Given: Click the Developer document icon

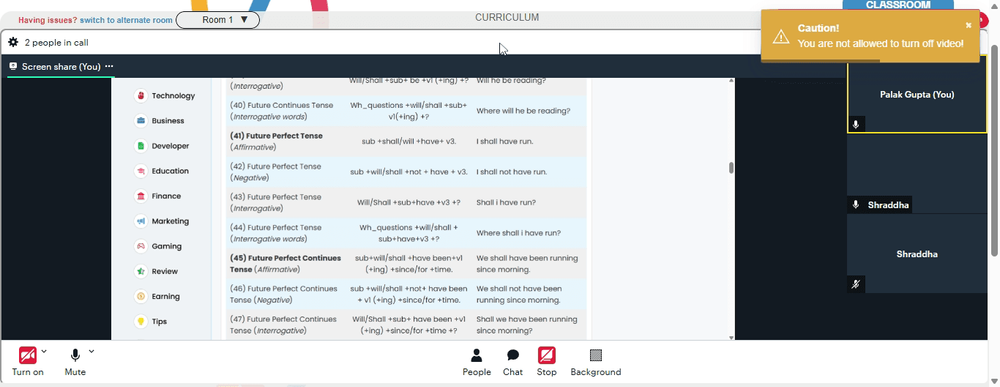Looking at the screenshot, I should [x=140, y=146].
